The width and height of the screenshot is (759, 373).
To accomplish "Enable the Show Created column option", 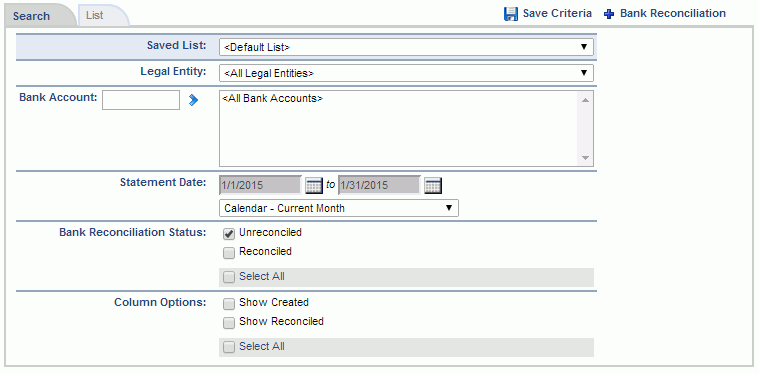I will 229,303.
